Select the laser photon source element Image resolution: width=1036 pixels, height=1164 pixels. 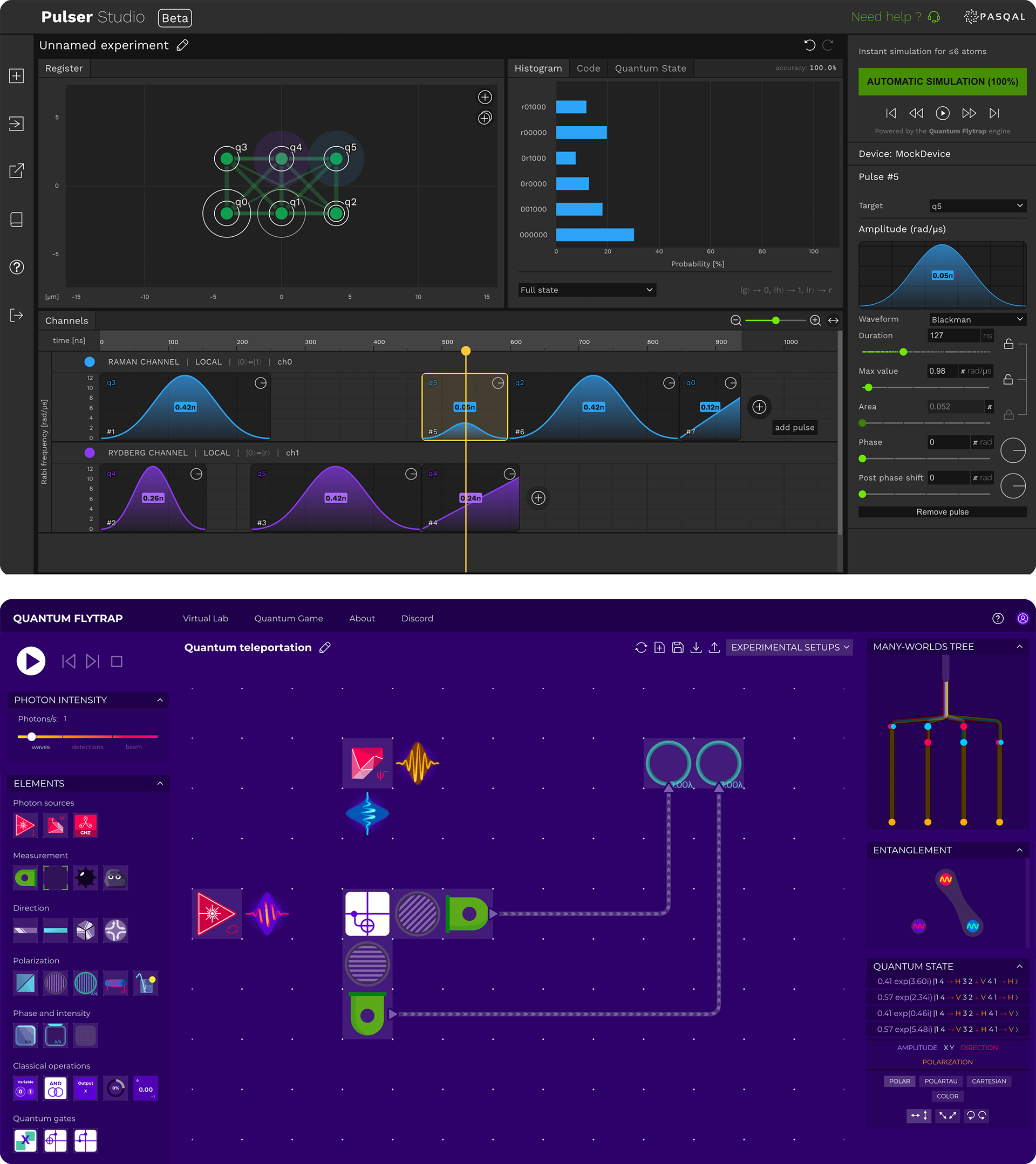click(x=25, y=825)
